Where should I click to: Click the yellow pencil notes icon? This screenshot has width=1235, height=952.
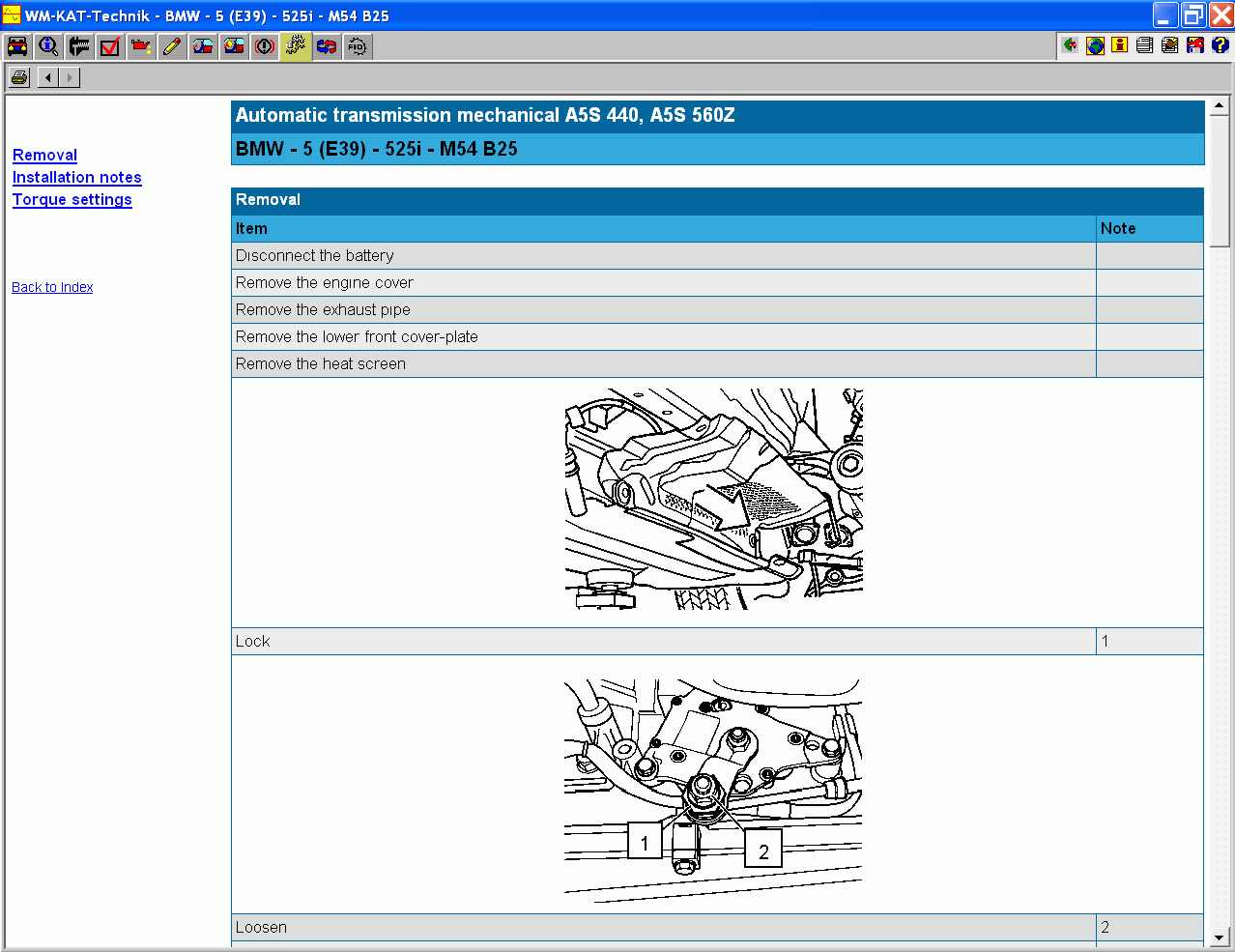point(173,46)
